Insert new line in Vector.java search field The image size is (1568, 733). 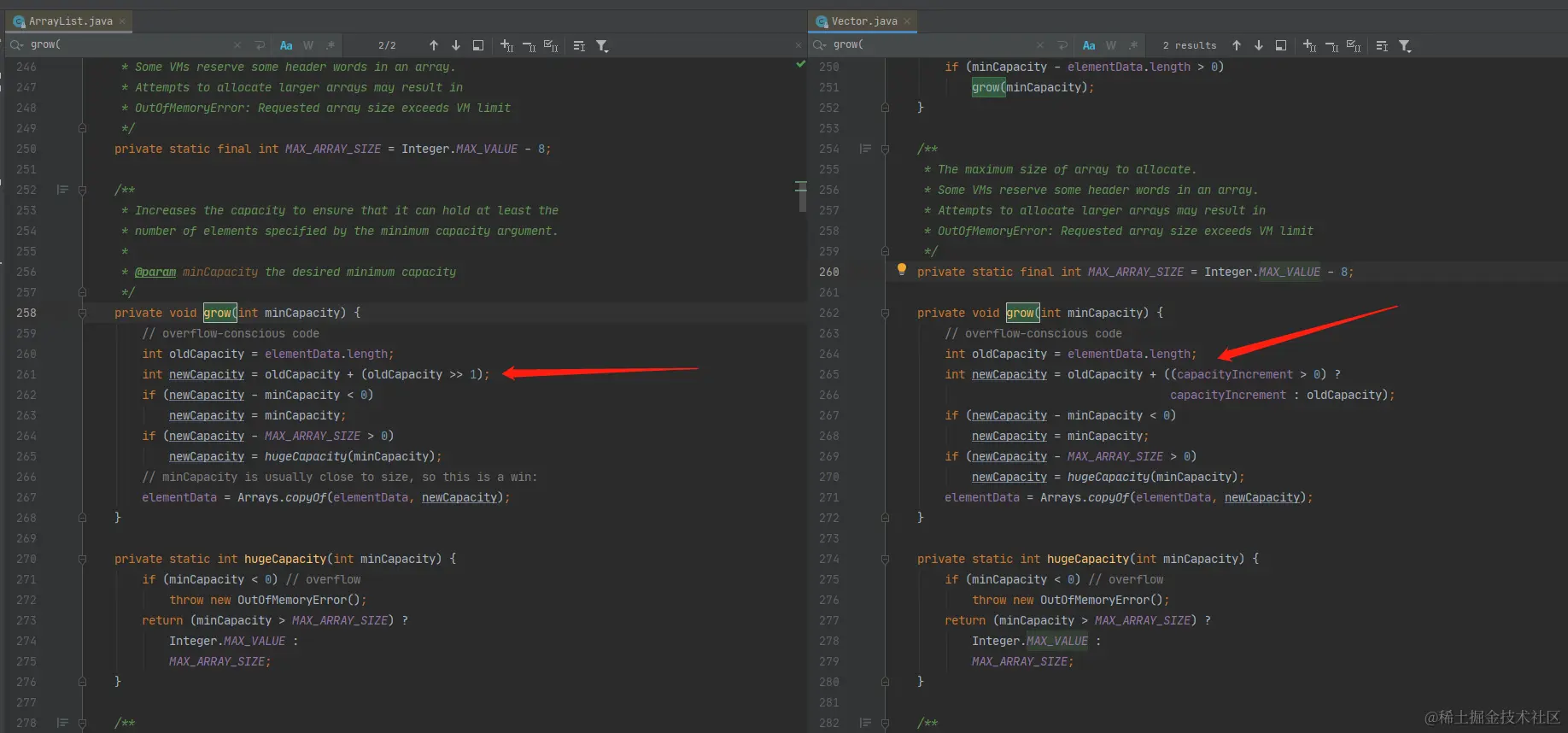pos(1062,45)
